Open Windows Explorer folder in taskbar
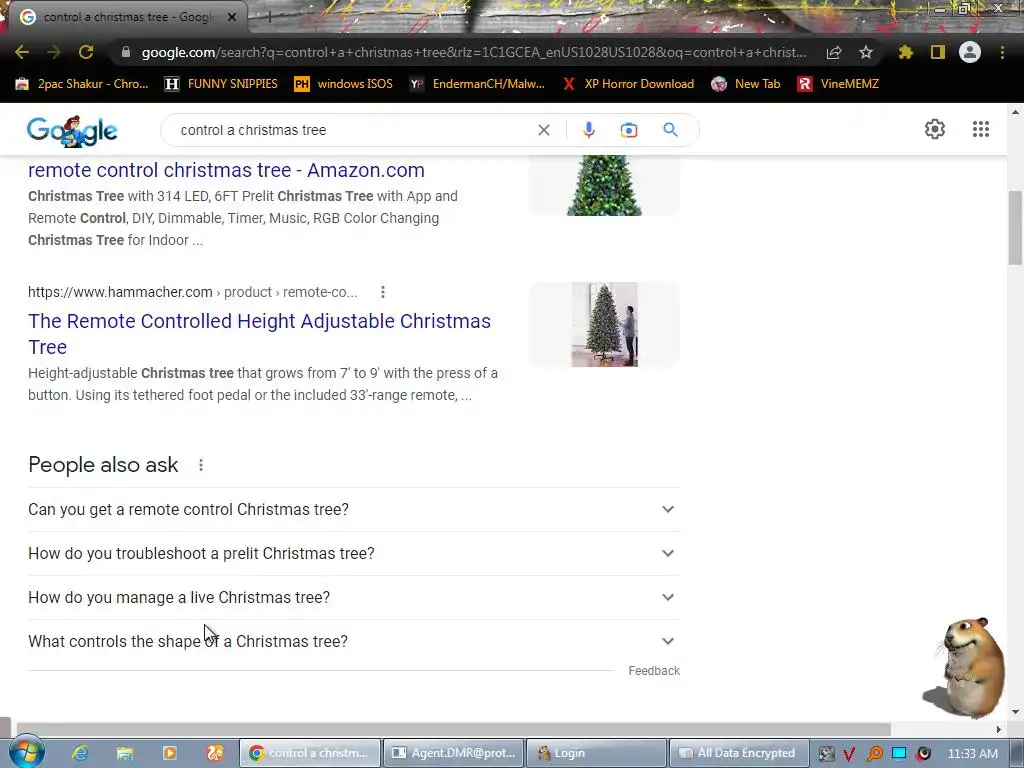This screenshot has height=768, width=1024. (125, 753)
